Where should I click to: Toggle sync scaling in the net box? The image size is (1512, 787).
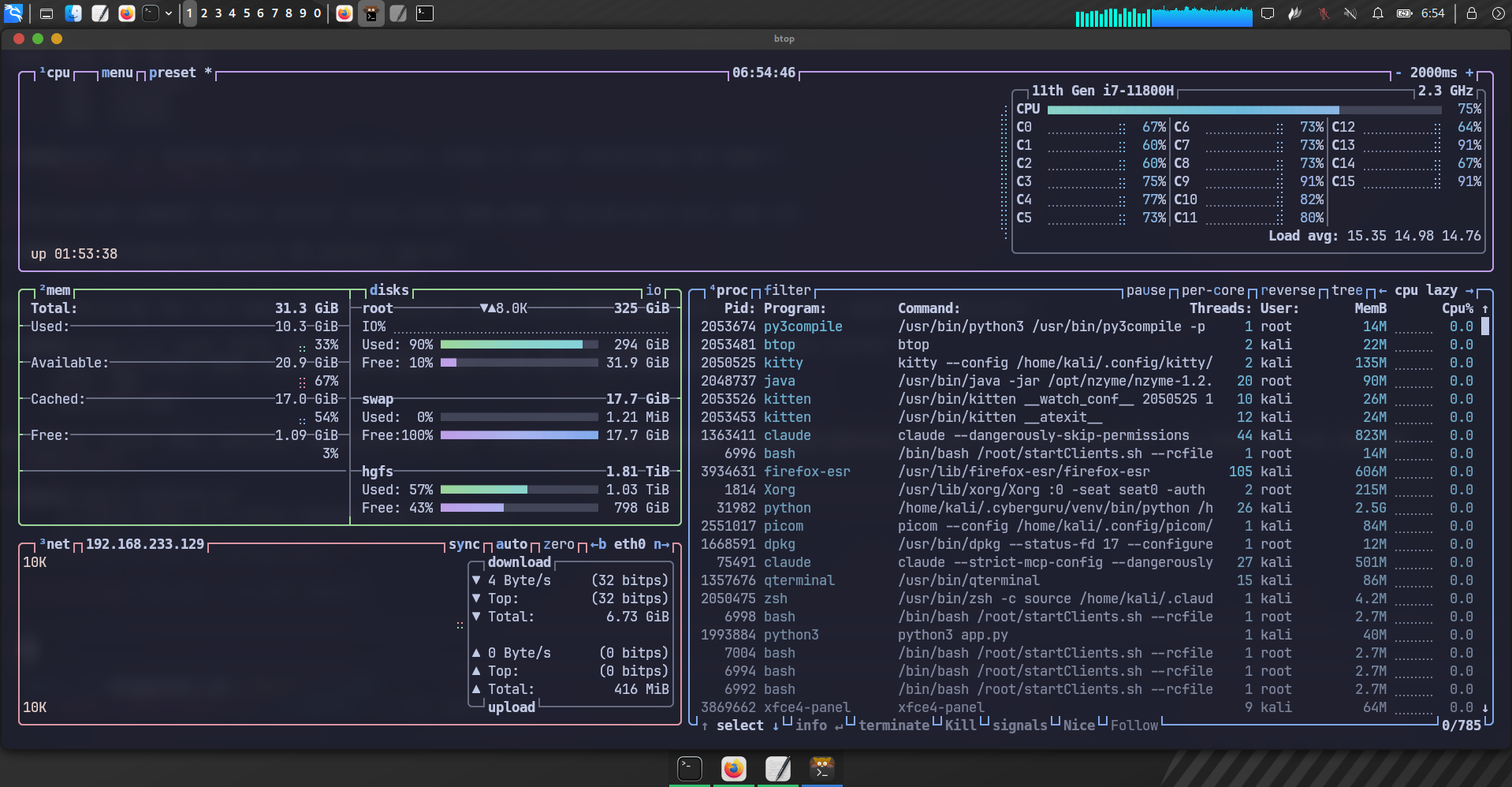tap(464, 544)
